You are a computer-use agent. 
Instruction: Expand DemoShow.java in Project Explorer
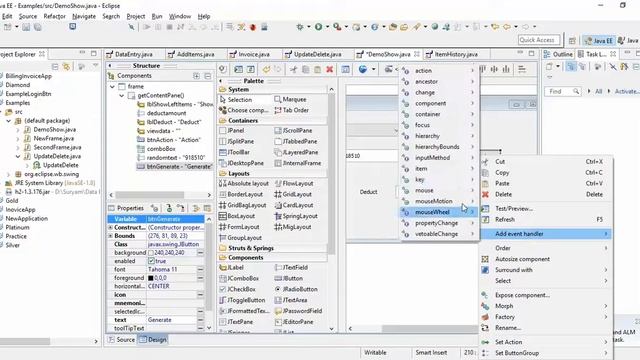(x=18, y=130)
